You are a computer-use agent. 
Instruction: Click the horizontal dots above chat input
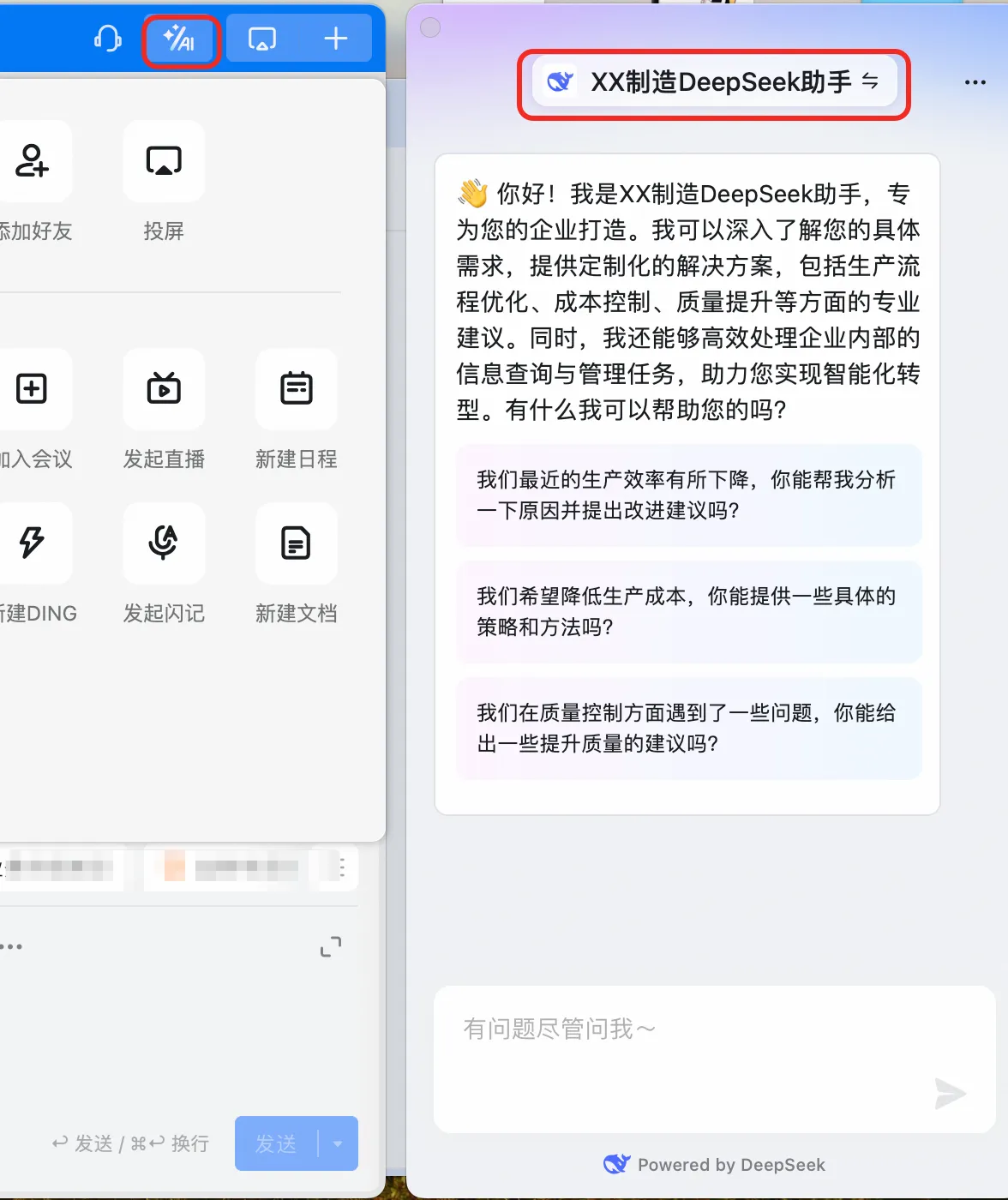point(11,946)
